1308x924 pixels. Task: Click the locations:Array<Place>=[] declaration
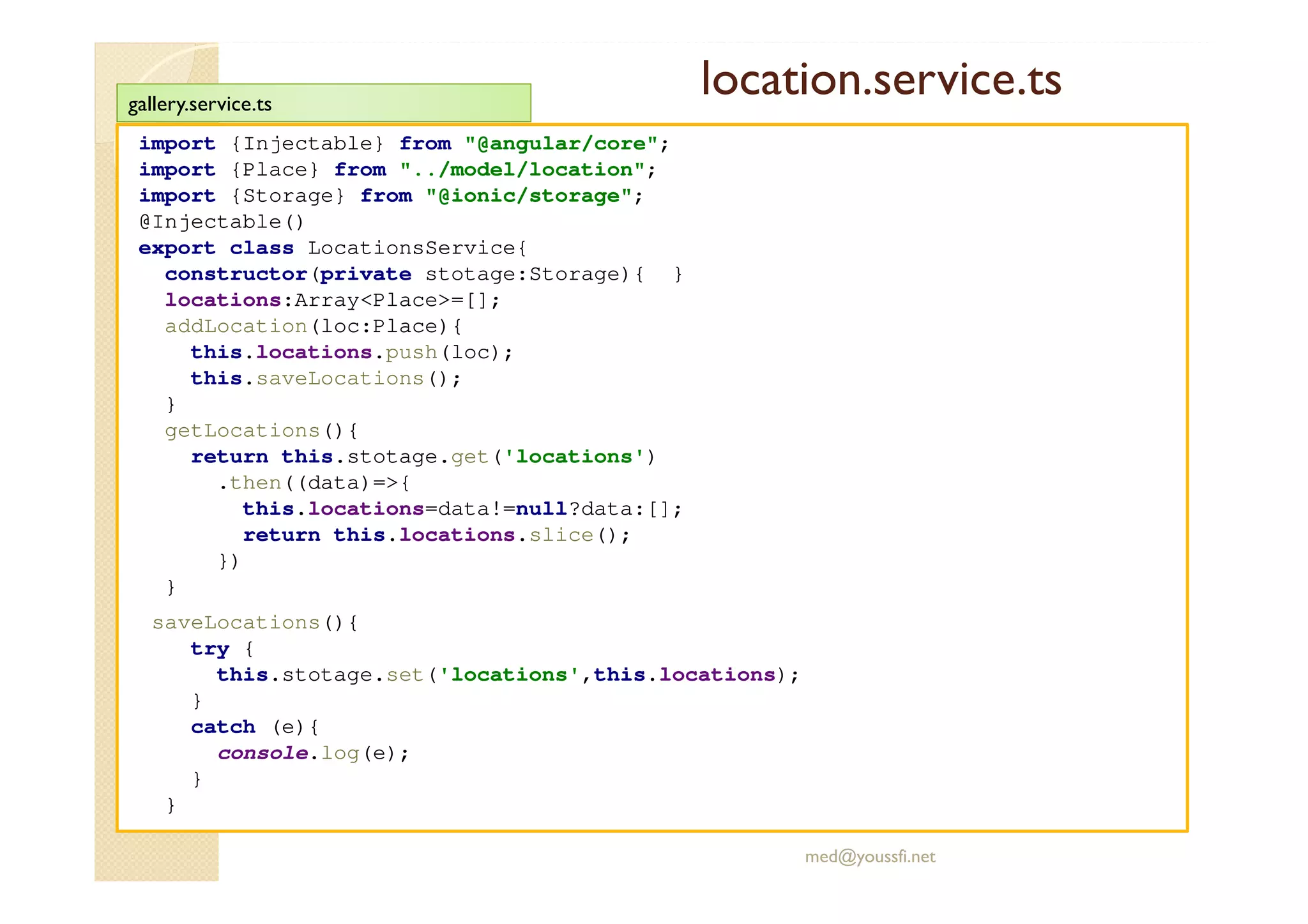(x=332, y=300)
